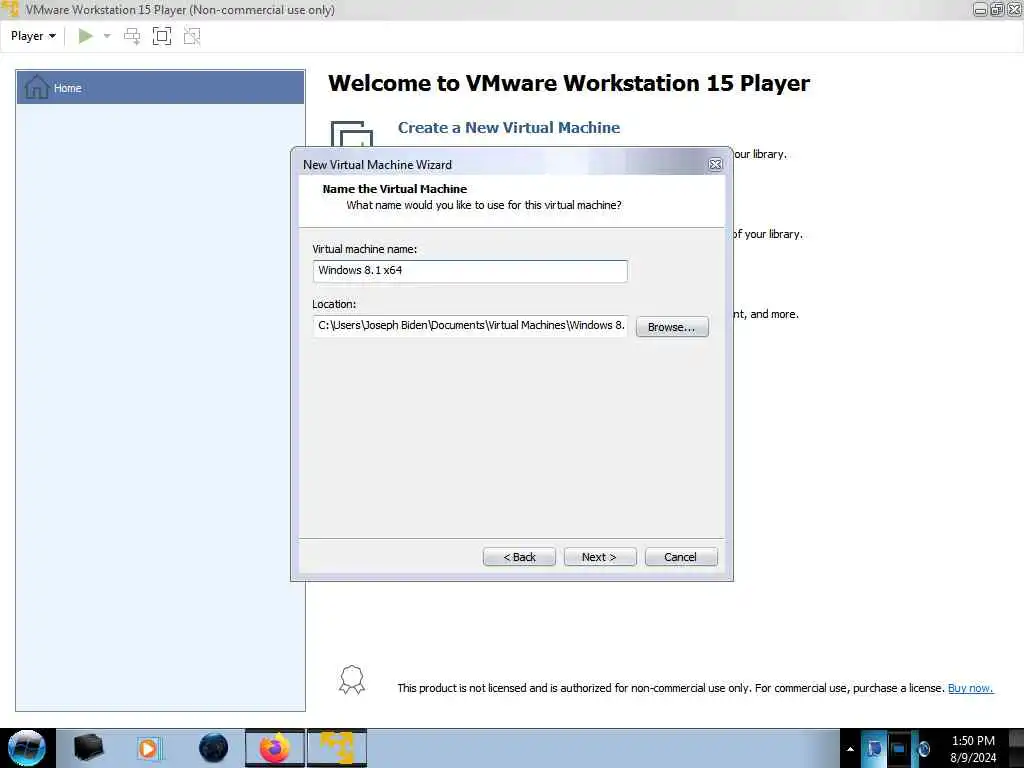Show hidden system tray icons

tap(850, 749)
